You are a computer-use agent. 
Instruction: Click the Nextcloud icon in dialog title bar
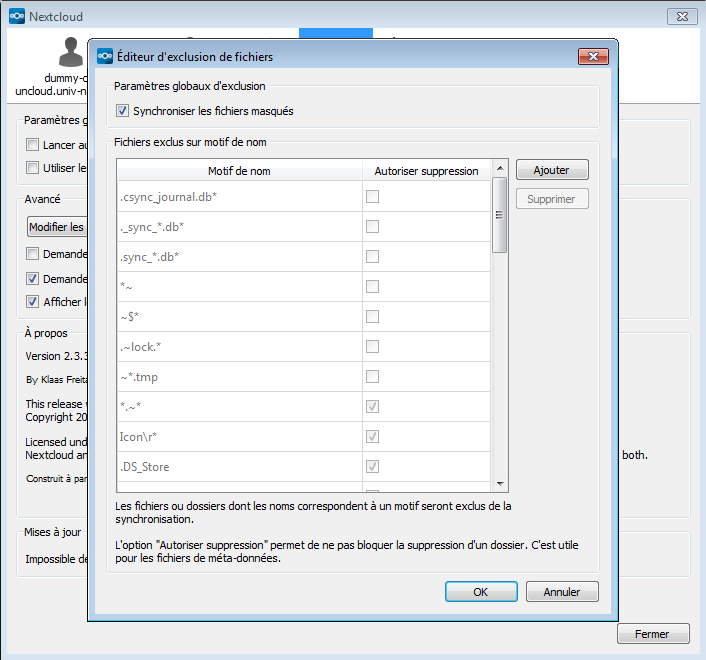coord(103,57)
